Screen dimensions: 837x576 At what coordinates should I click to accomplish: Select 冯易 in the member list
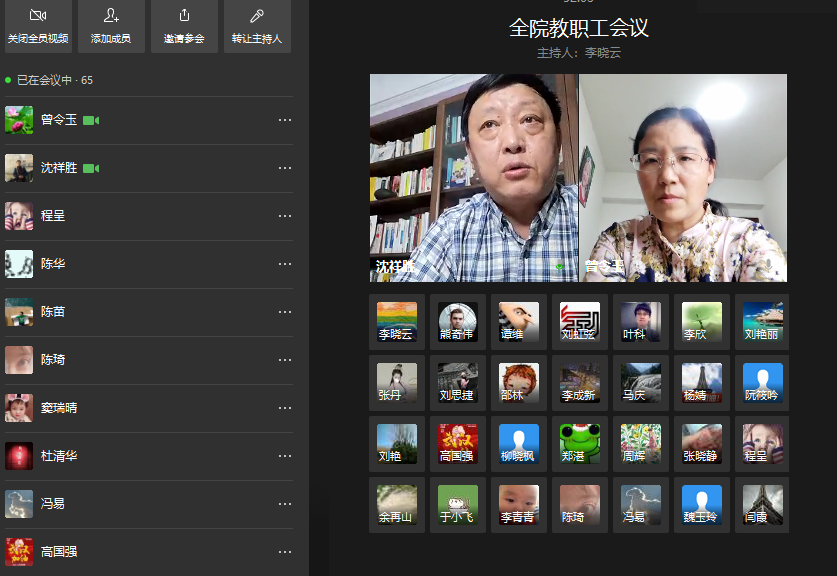(53, 504)
